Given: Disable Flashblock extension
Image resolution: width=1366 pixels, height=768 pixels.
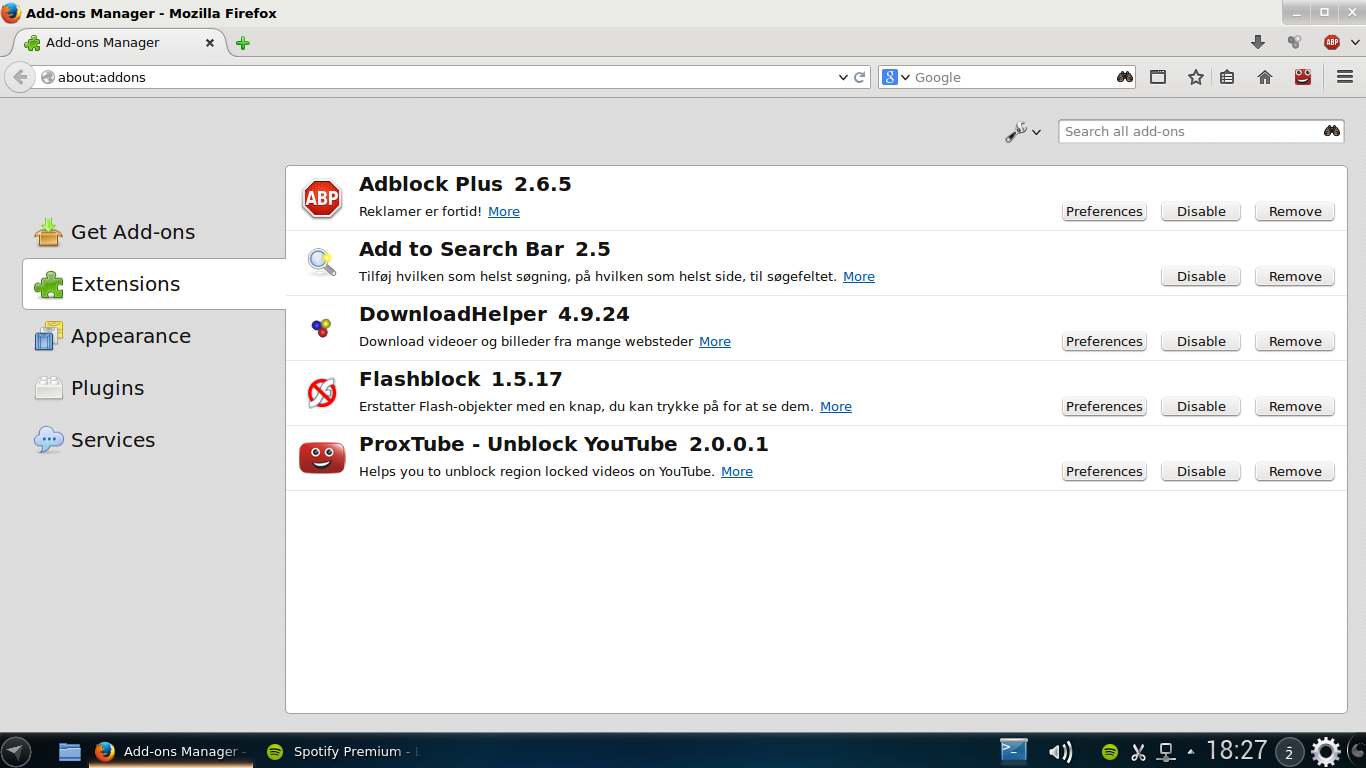Looking at the screenshot, I should tap(1201, 406).
